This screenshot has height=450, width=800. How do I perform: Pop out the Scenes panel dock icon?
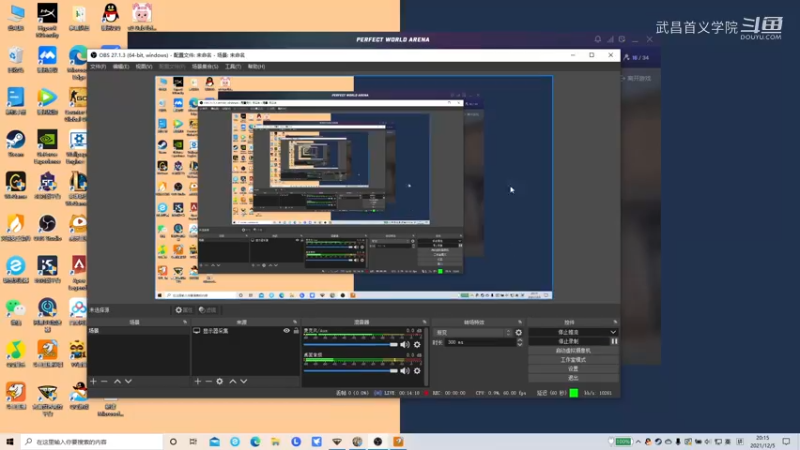pyautogui.click(x=185, y=322)
